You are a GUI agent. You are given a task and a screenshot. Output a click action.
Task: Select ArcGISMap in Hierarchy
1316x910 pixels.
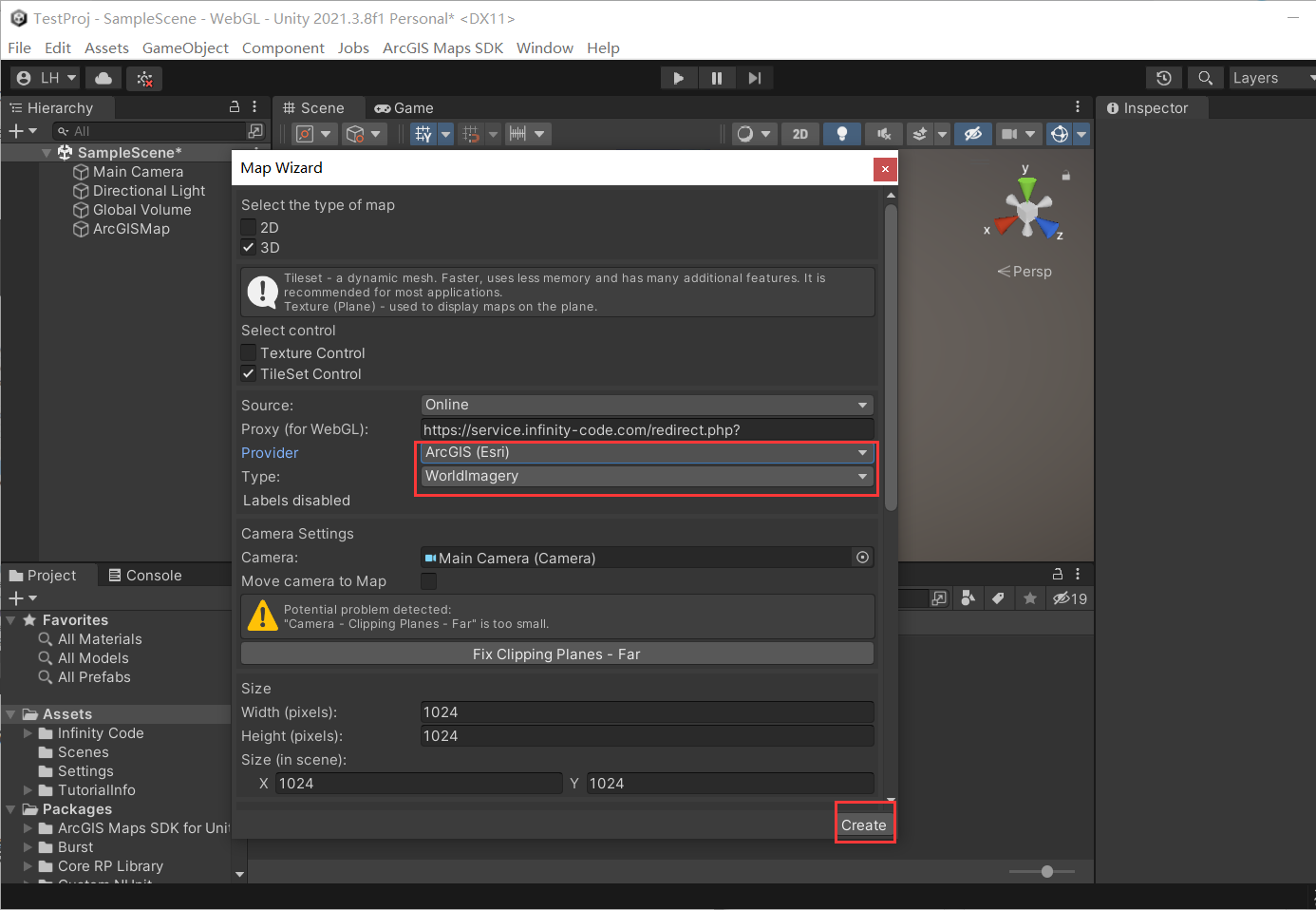pyautogui.click(x=131, y=229)
